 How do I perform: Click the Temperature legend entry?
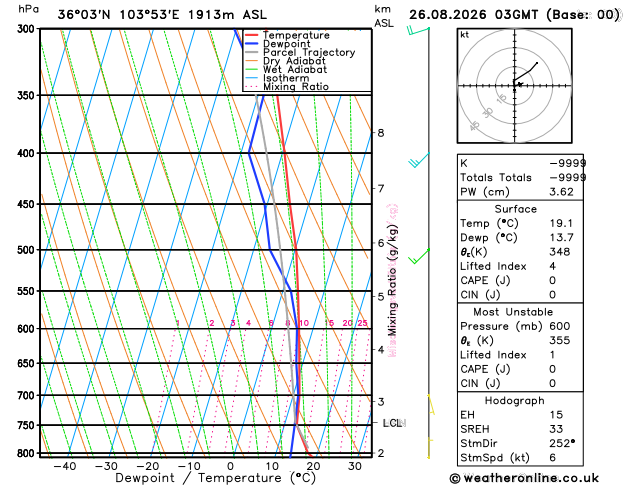(287, 35)
